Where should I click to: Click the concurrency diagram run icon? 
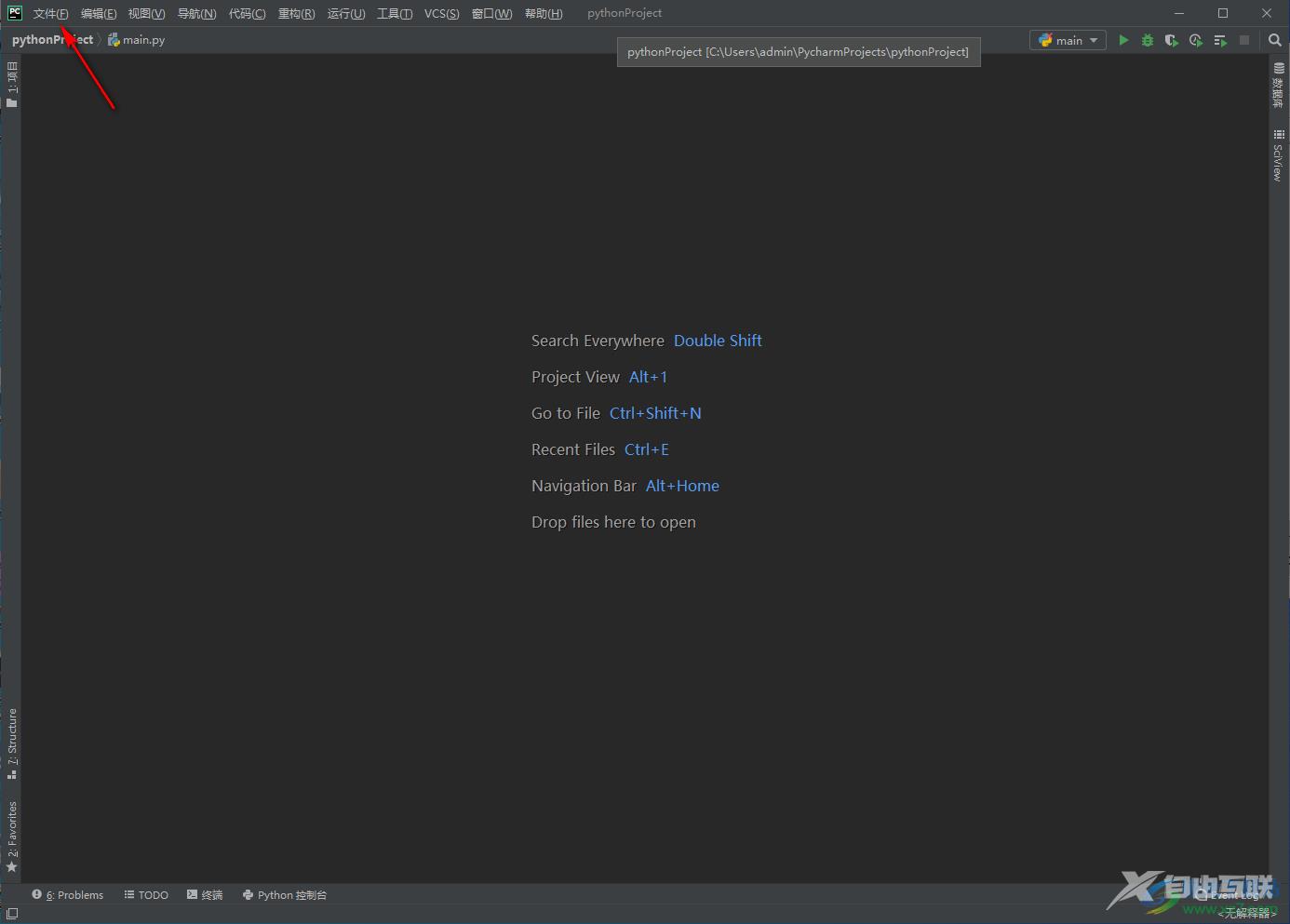click(1220, 40)
